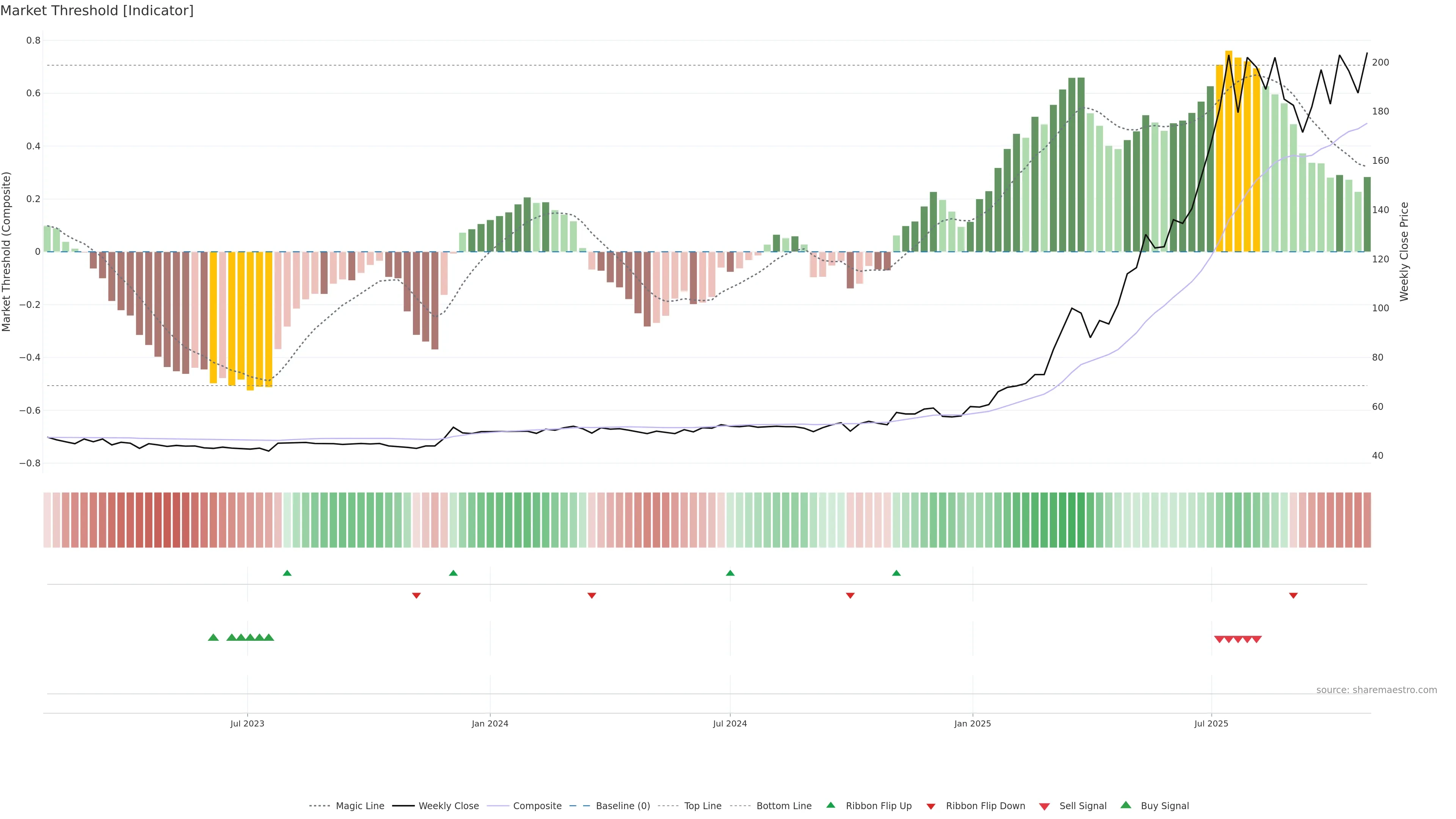Hide the Composite line via legend
The height and width of the screenshot is (819, 1456).
[x=537, y=806]
